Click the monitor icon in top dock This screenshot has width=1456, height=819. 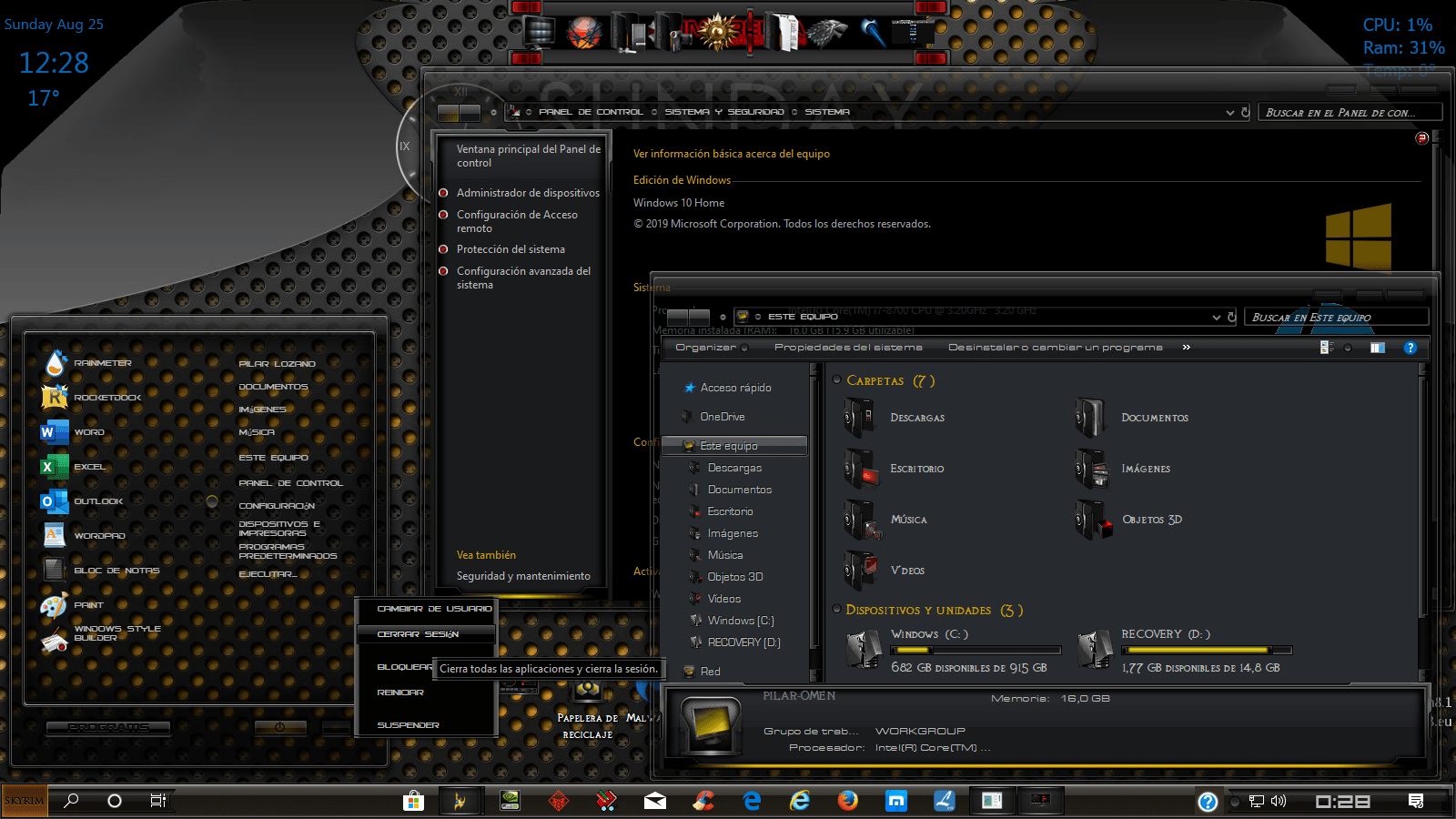click(x=539, y=33)
